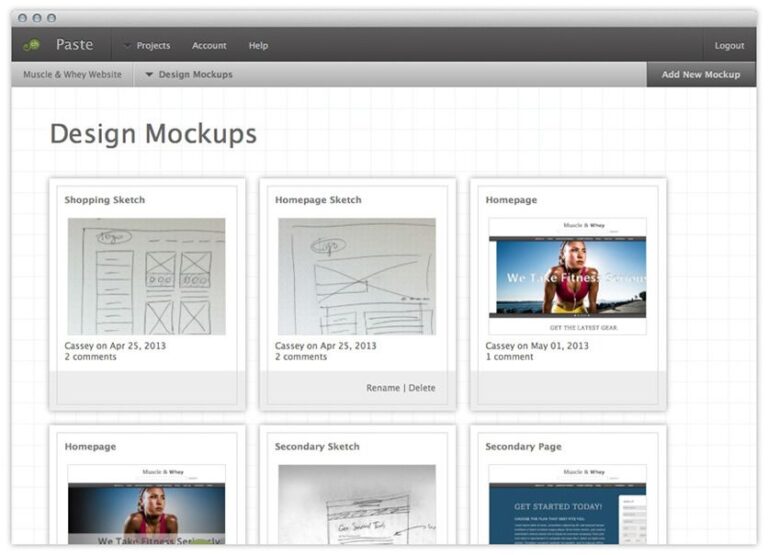
Task: Open the Secondary Page blue thumbnail
Action: pyautogui.click(x=567, y=504)
